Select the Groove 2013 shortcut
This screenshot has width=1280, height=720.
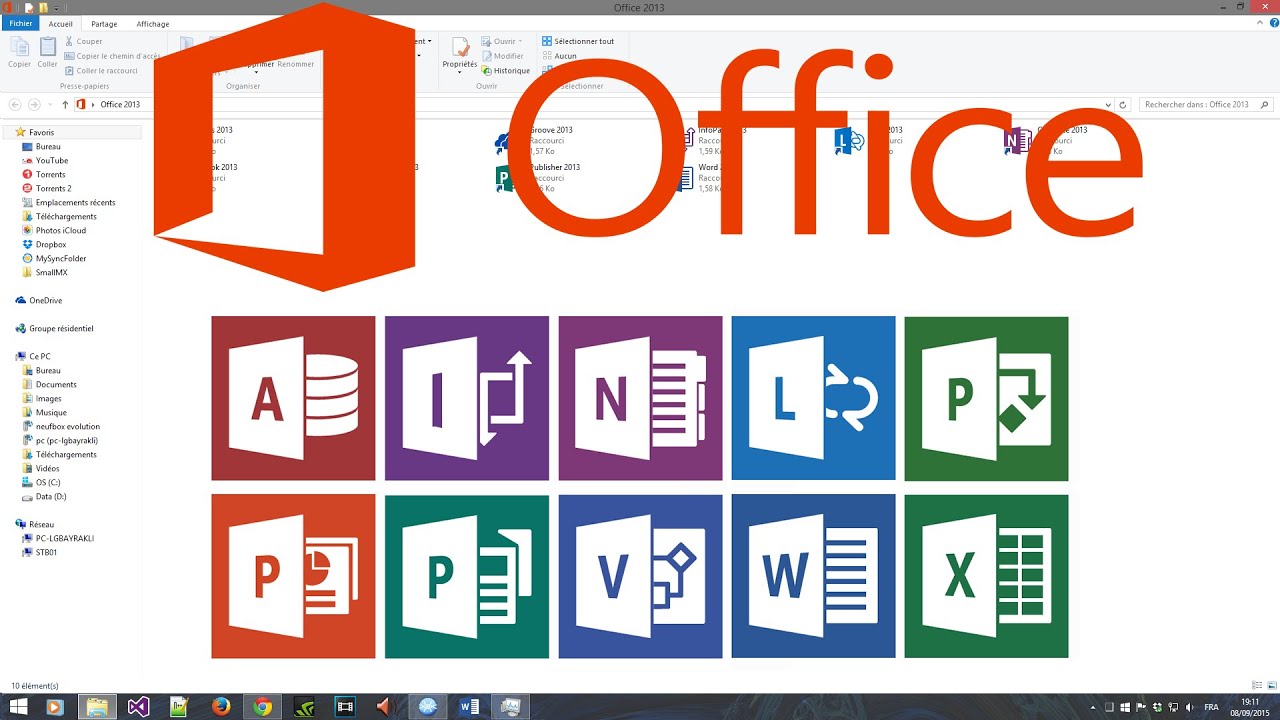coord(535,141)
